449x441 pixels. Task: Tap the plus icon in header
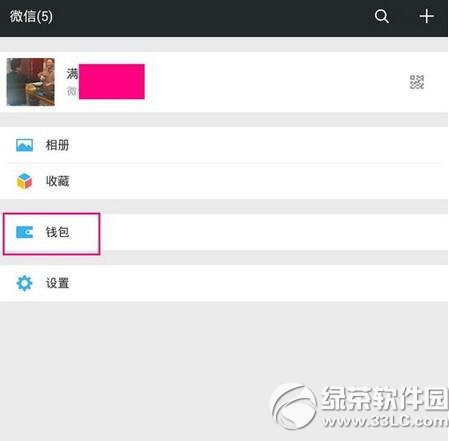tap(426, 16)
